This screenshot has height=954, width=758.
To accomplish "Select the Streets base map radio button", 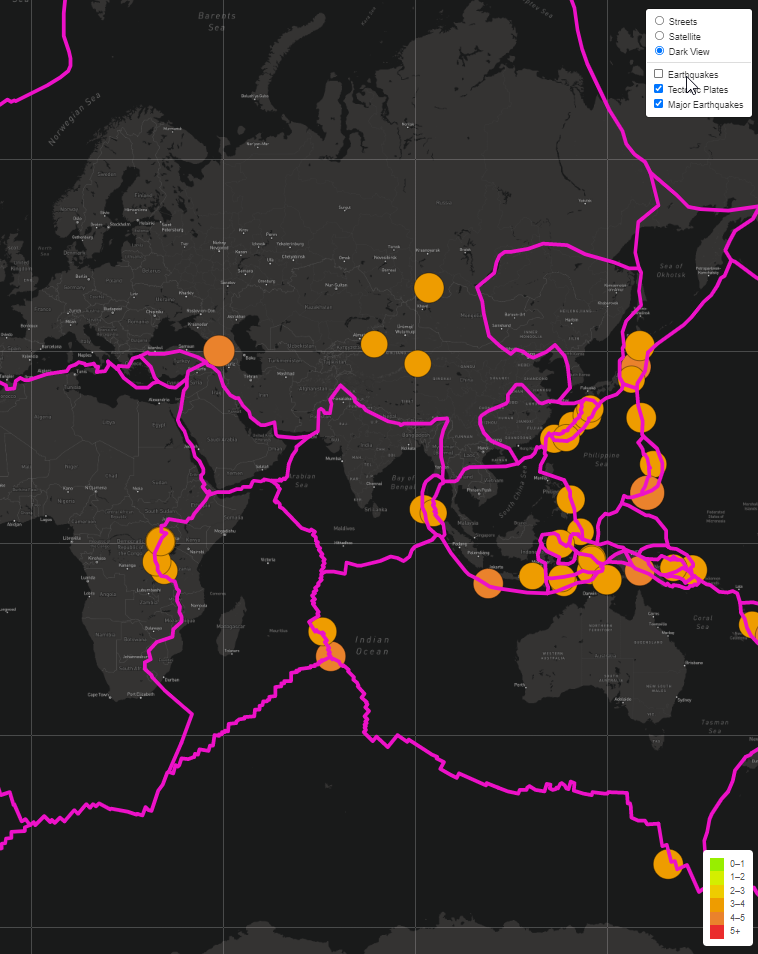I will pos(659,21).
